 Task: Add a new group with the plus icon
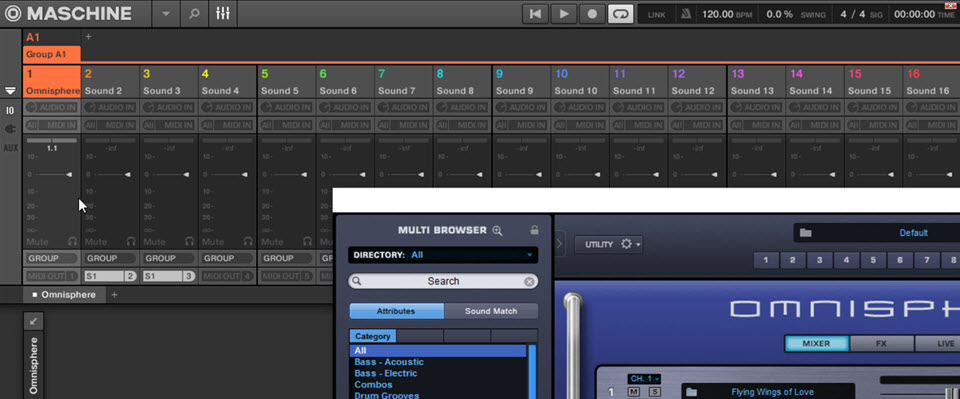[x=88, y=37]
